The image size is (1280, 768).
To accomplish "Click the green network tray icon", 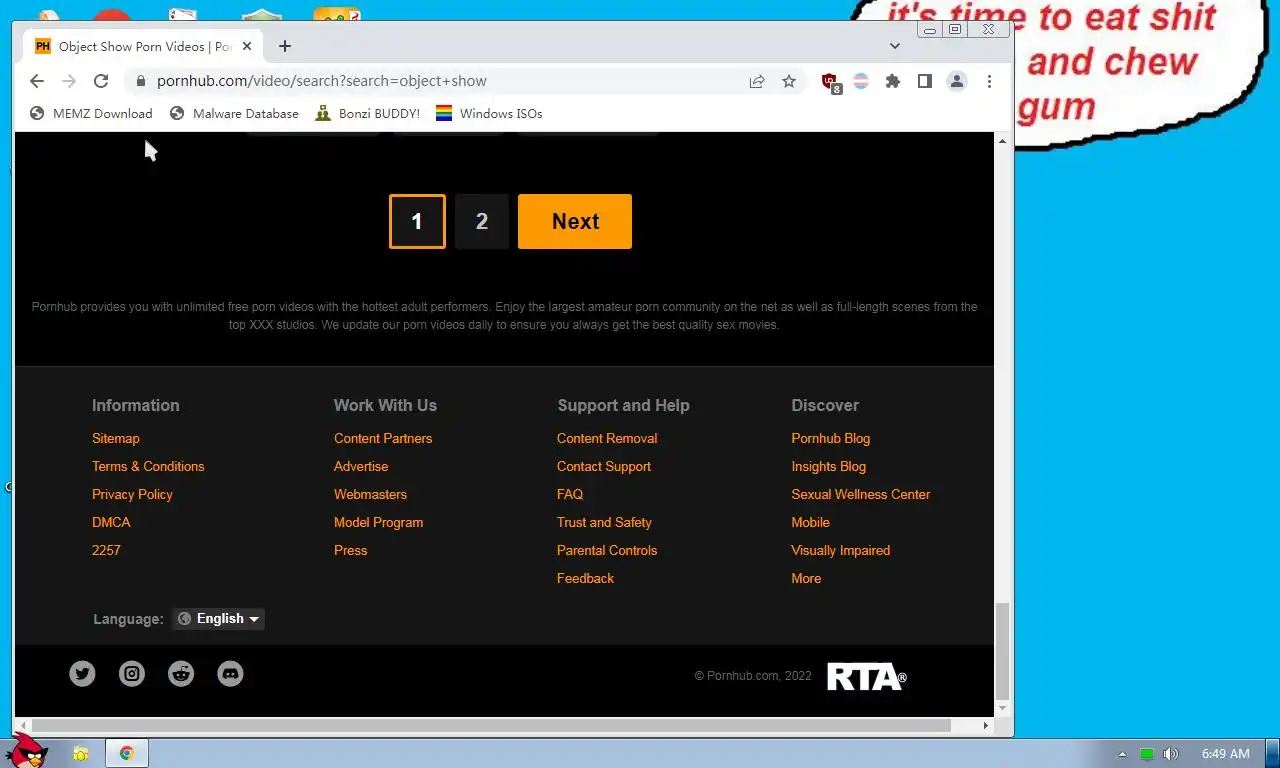I will click(x=1147, y=754).
